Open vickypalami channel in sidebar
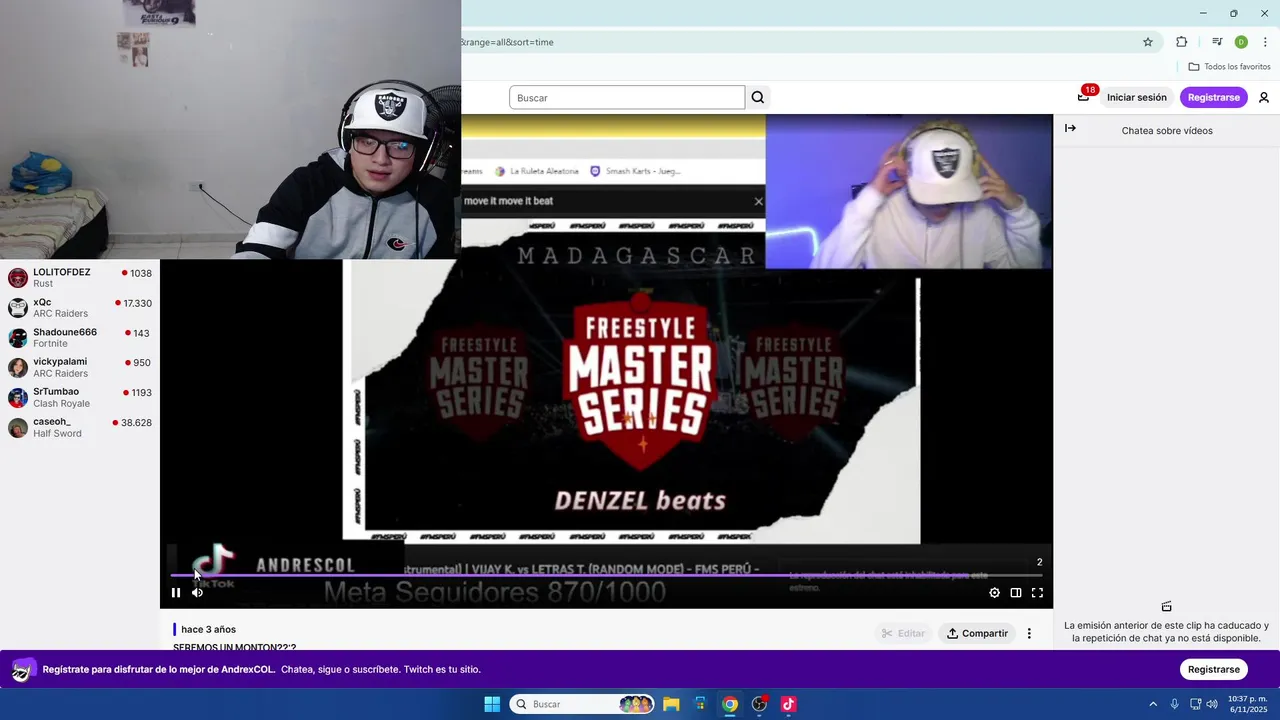Image resolution: width=1280 pixels, height=720 pixels. (80, 368)
